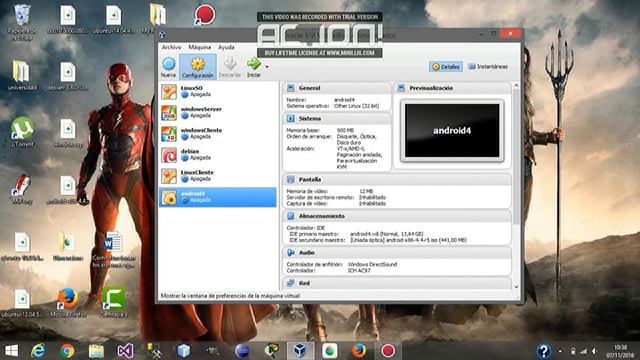Image resolution: width=640 pixels, height=360 pixels.
Task: Show hidden tray icons arrow
Action: tap(560, 351)
